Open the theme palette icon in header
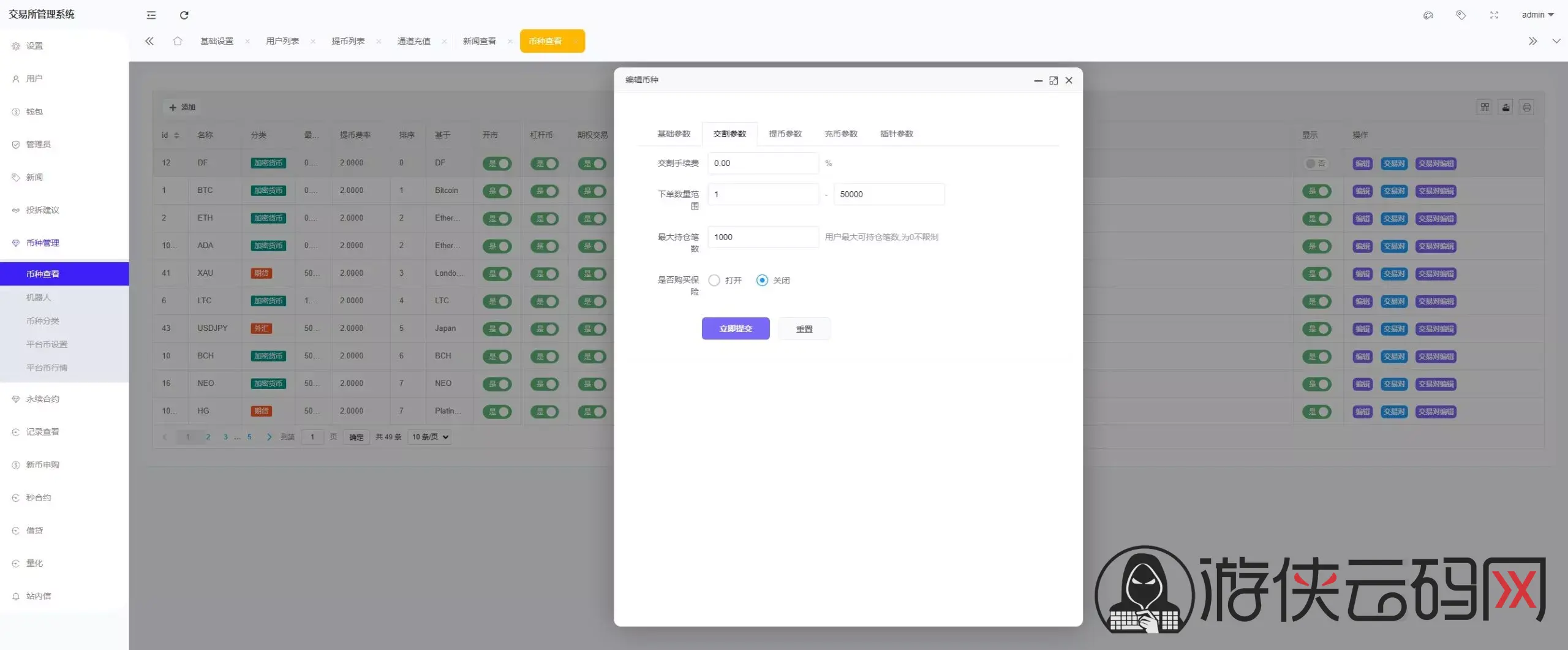Screen dimensions: 1568x650 1428,15
